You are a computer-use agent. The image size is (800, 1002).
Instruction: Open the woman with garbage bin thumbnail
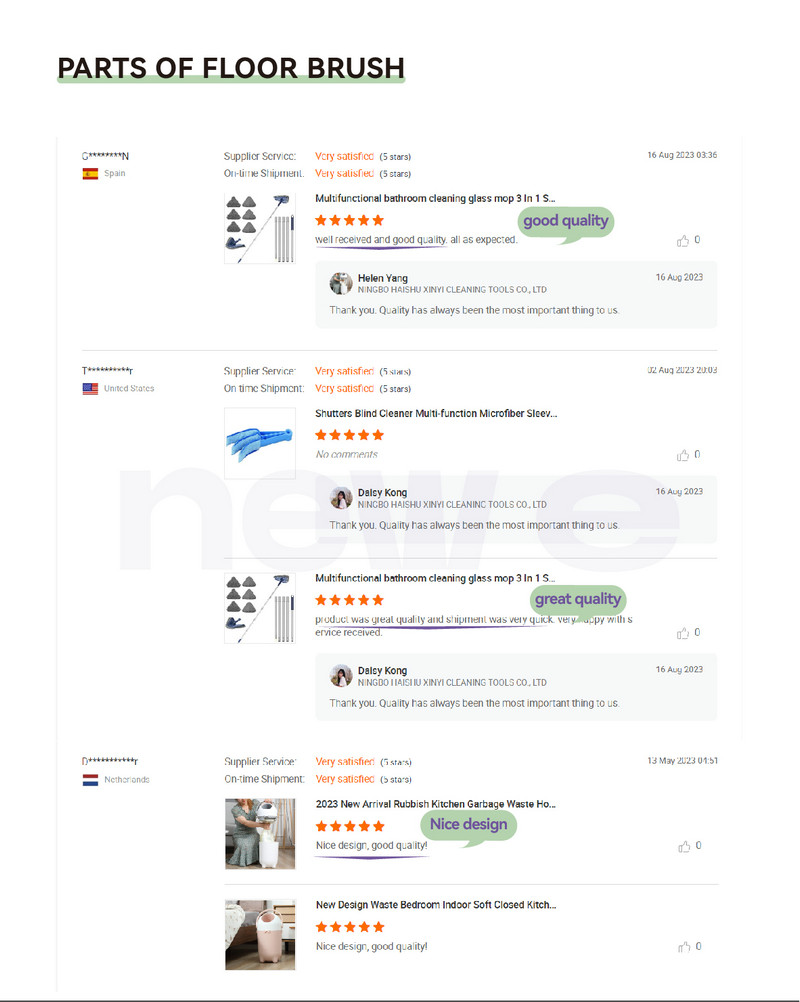coord(260,834)
